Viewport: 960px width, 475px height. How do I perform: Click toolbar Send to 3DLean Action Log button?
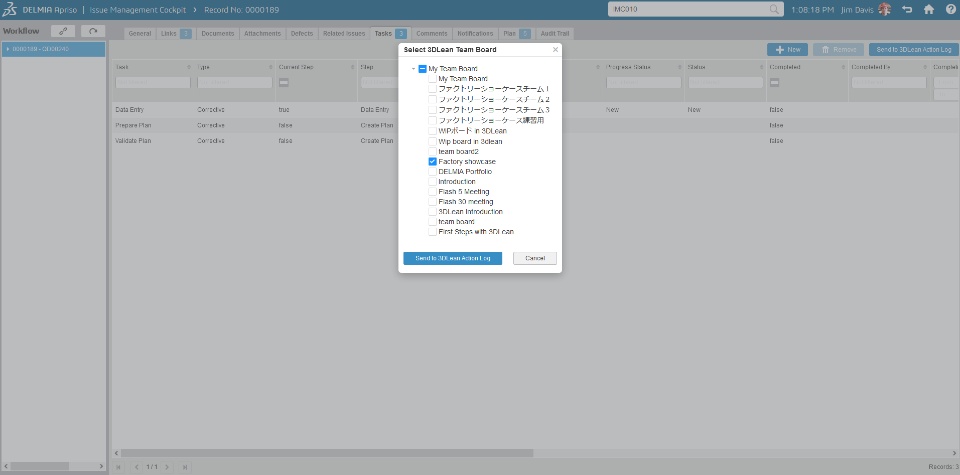pos(914,50)
